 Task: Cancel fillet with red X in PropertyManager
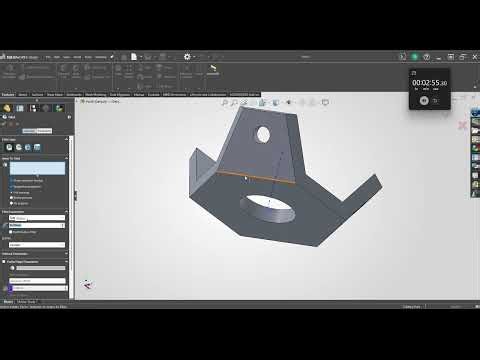click(11, 124)
